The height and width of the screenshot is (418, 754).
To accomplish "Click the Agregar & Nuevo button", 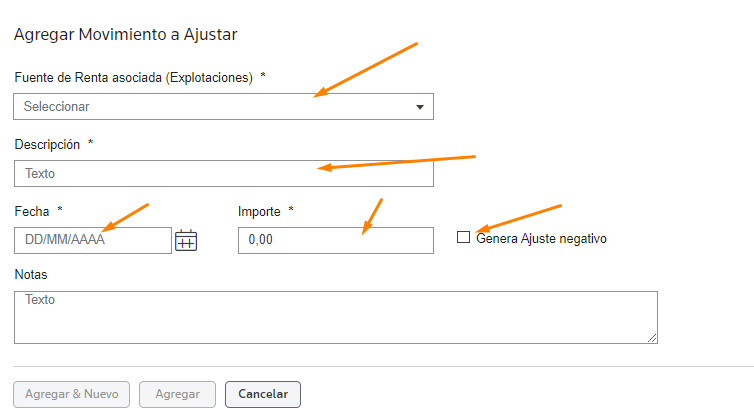I will pos(72,394).
